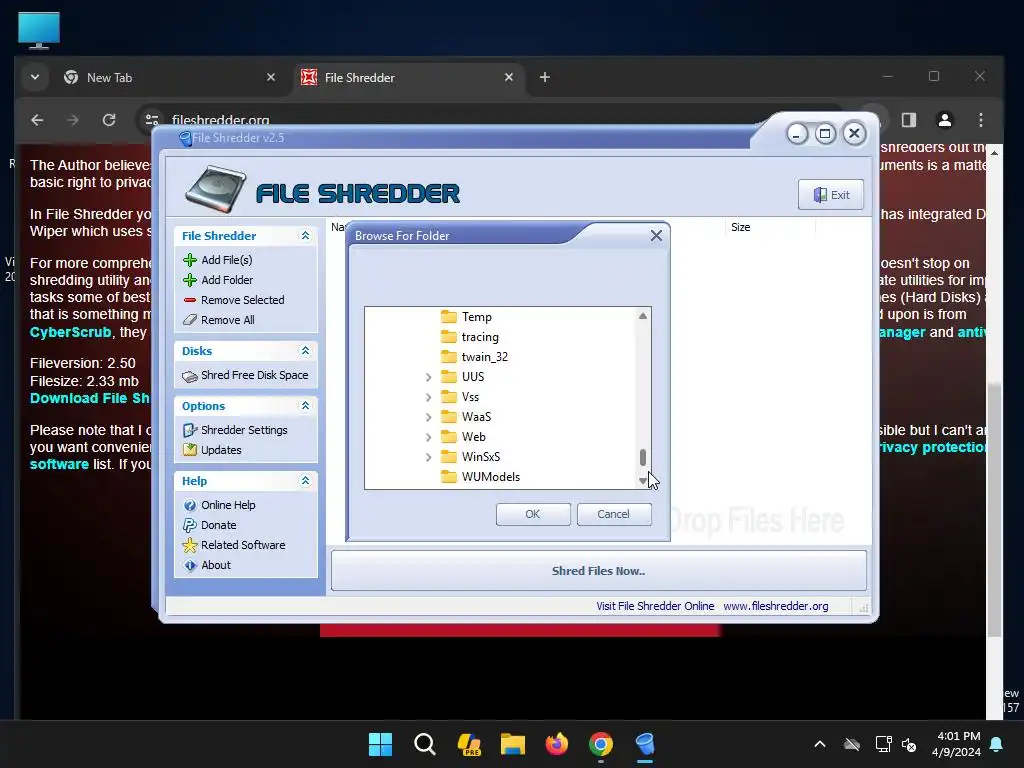Expand the UUS folder node
This screenshot has height=768, width=1024.
[x=428, y=377]
